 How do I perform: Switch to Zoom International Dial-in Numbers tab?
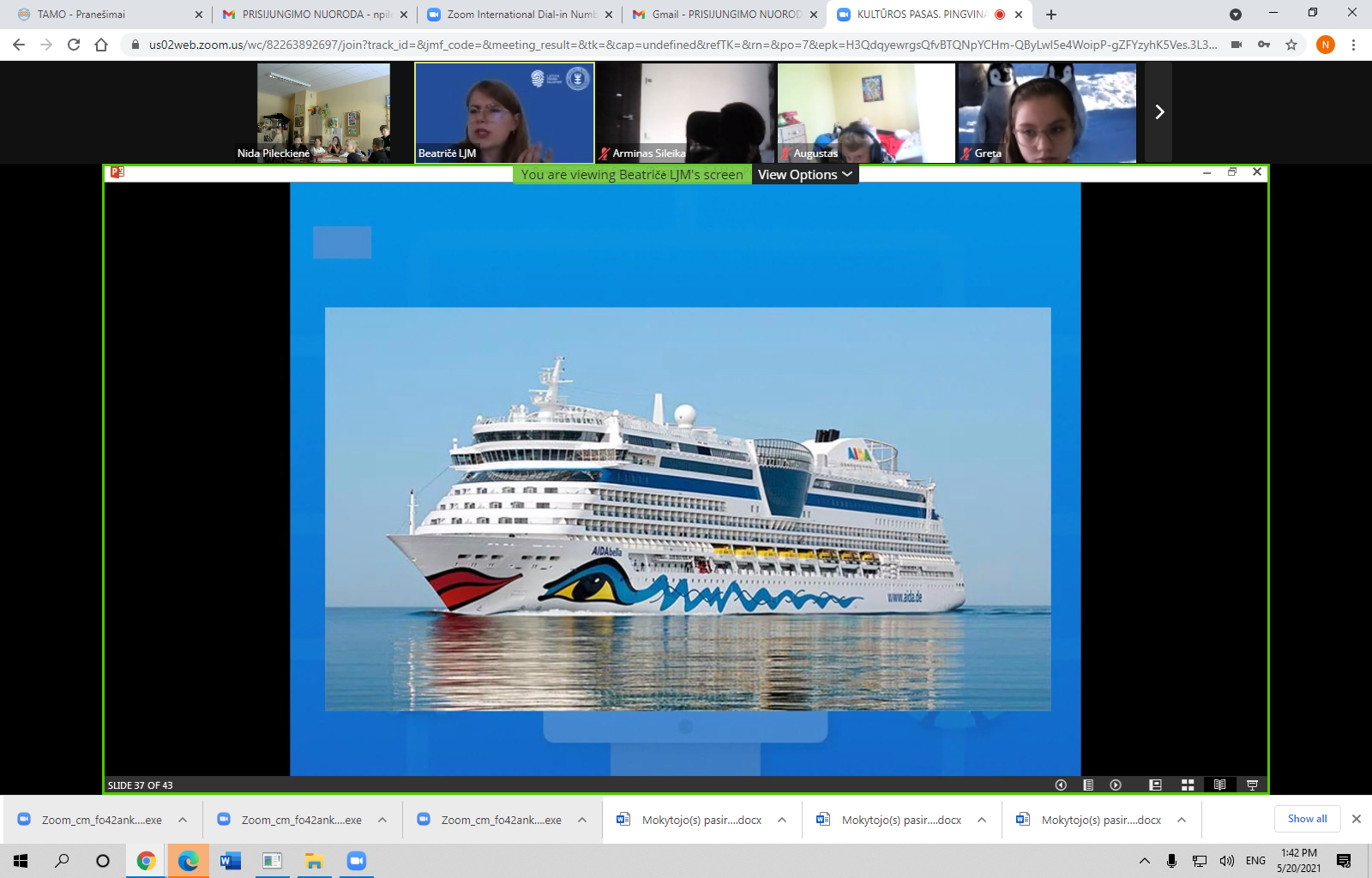[520, 15]
